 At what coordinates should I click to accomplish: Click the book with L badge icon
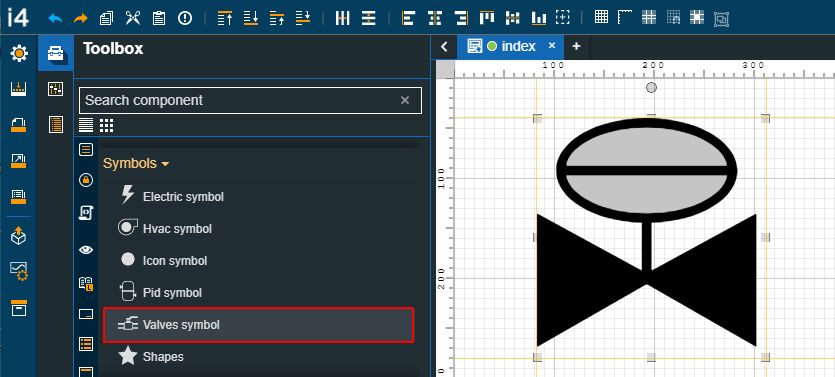(86, 283)
